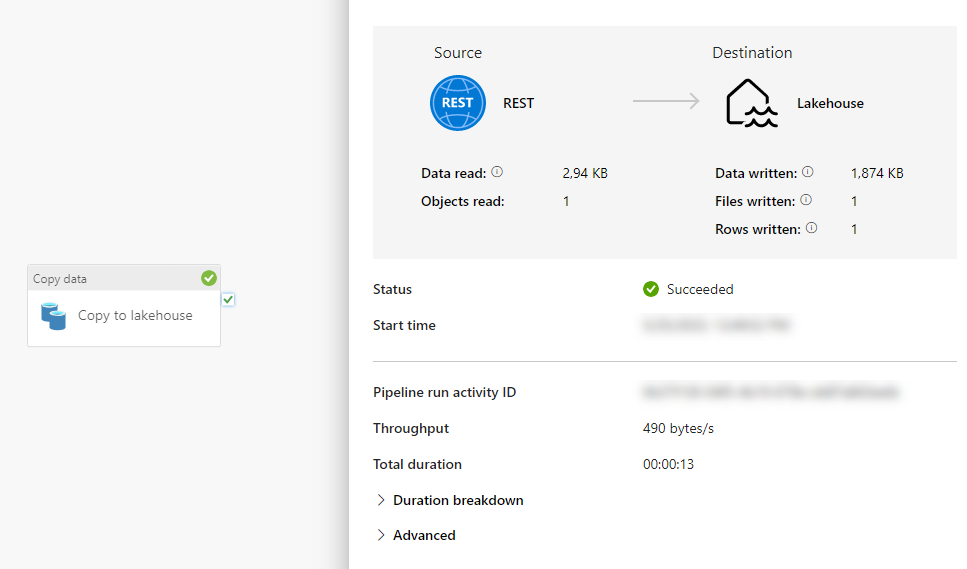Click the Files written info icon

point(806,200)
